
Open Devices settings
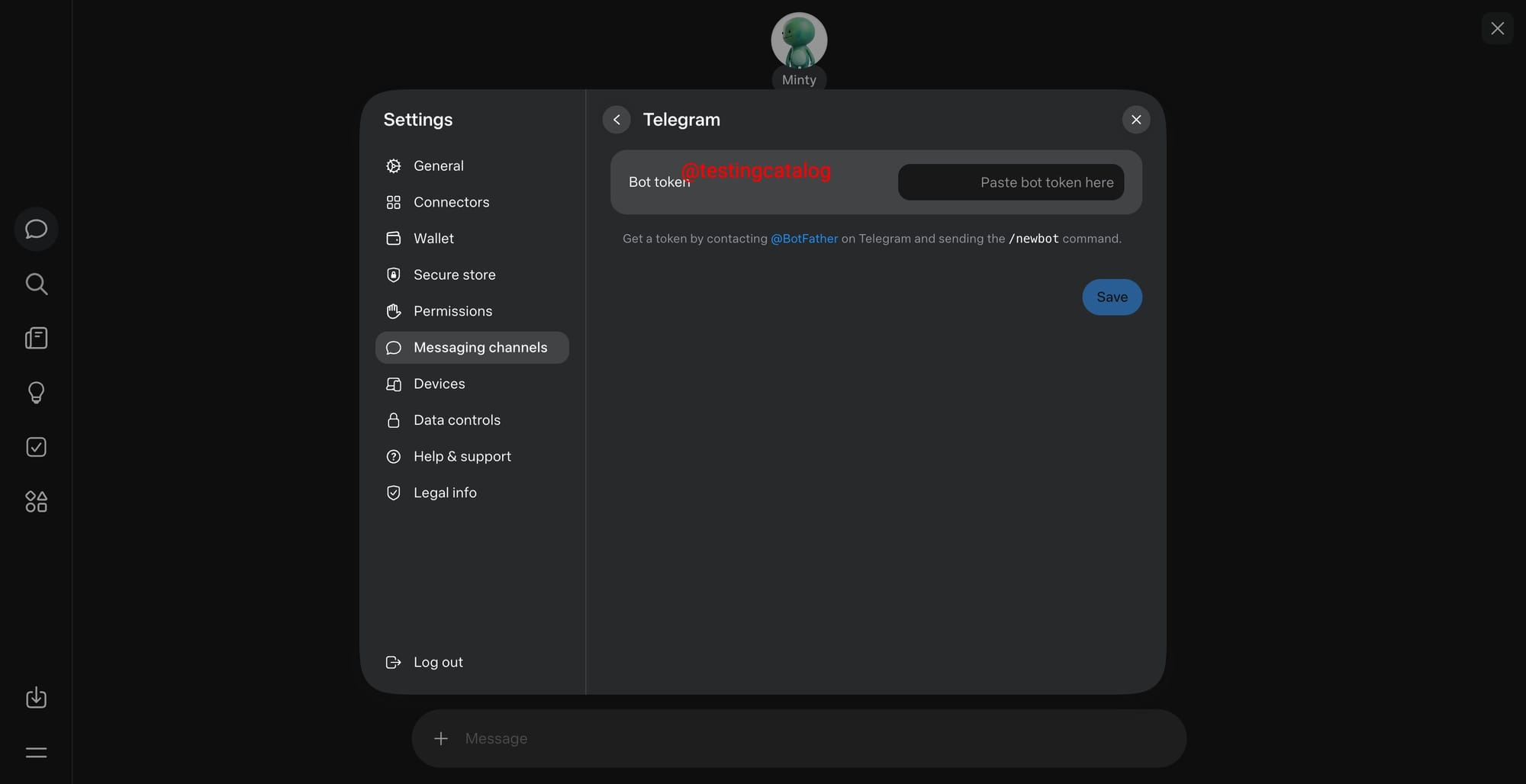[472, 384]
